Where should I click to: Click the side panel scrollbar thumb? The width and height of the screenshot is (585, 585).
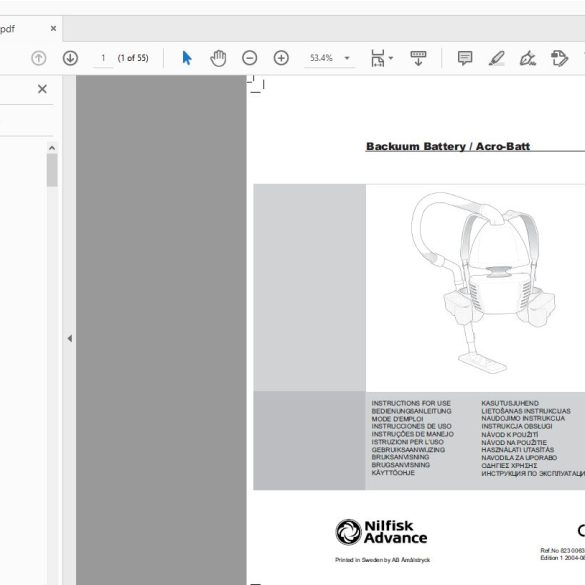[x=52, y=170]
